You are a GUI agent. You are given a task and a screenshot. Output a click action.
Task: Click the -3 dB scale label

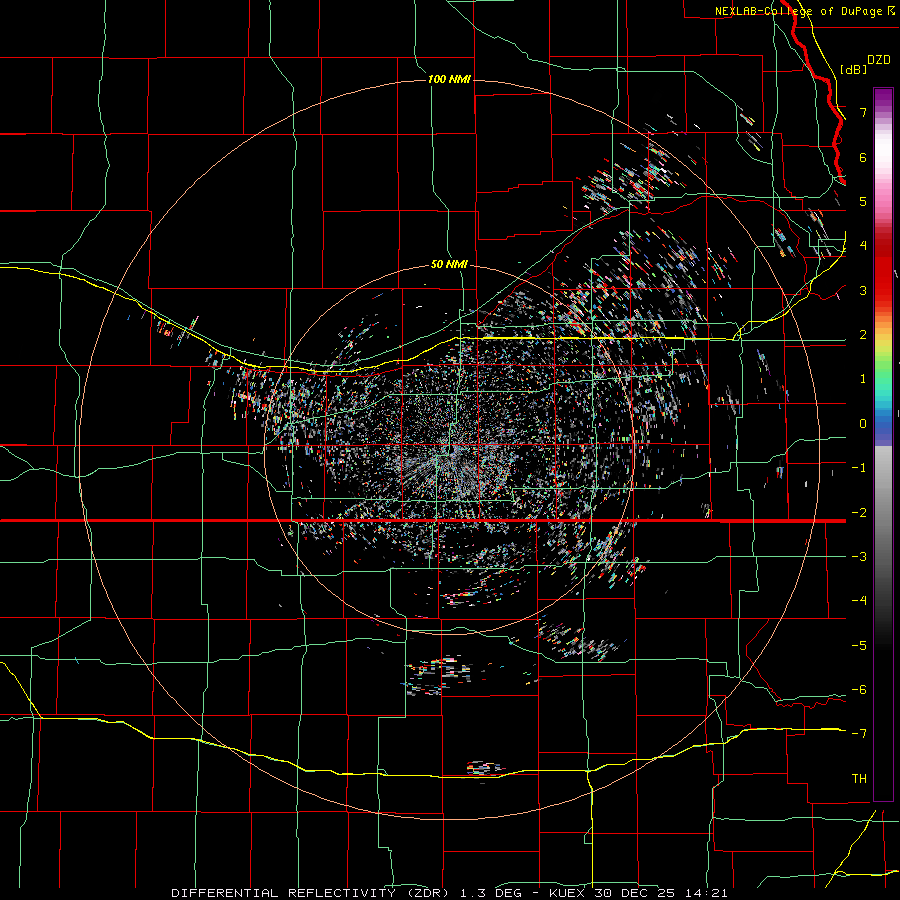click(859, 556)
